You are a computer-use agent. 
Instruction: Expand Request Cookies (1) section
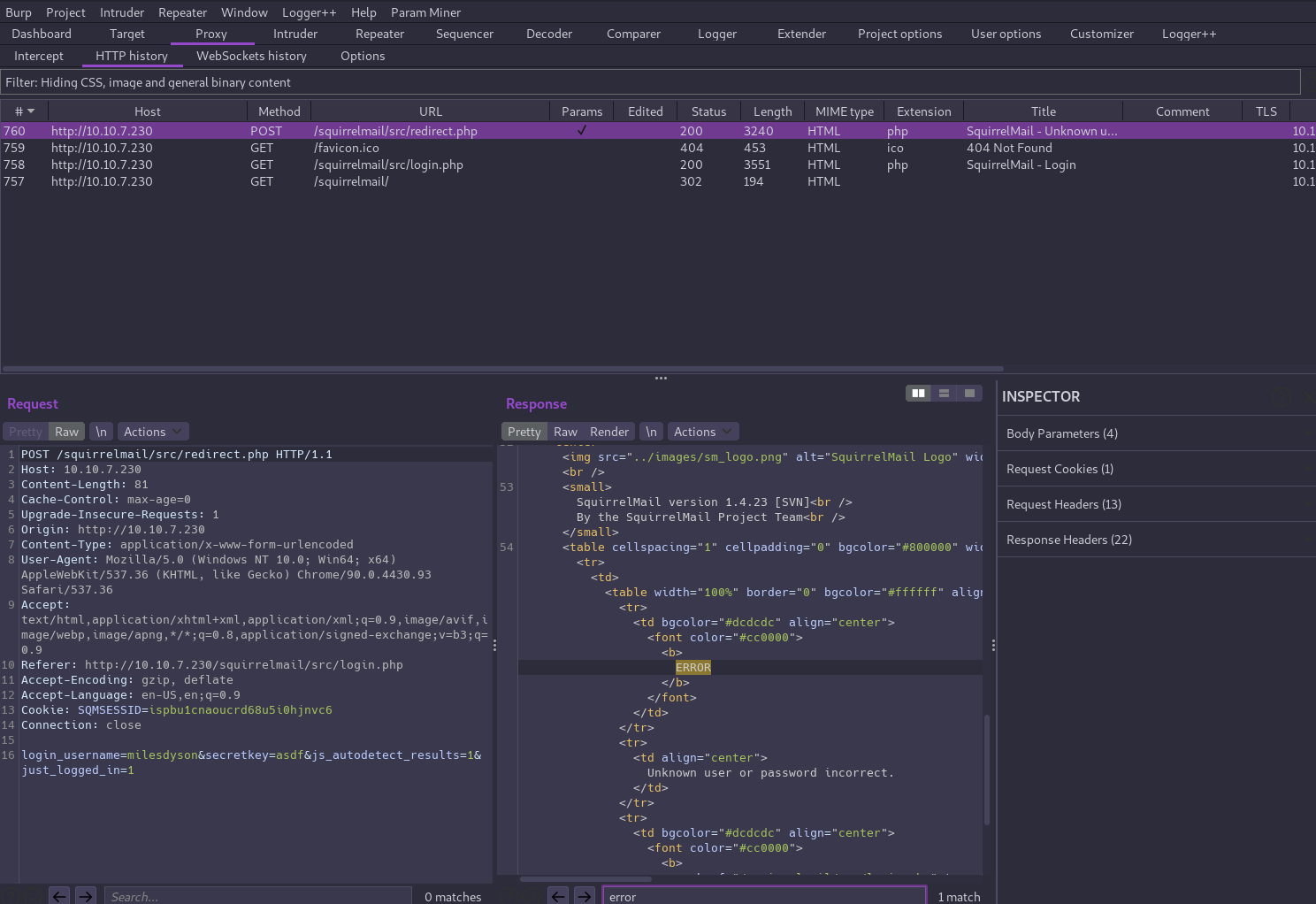coord(1156,469)
